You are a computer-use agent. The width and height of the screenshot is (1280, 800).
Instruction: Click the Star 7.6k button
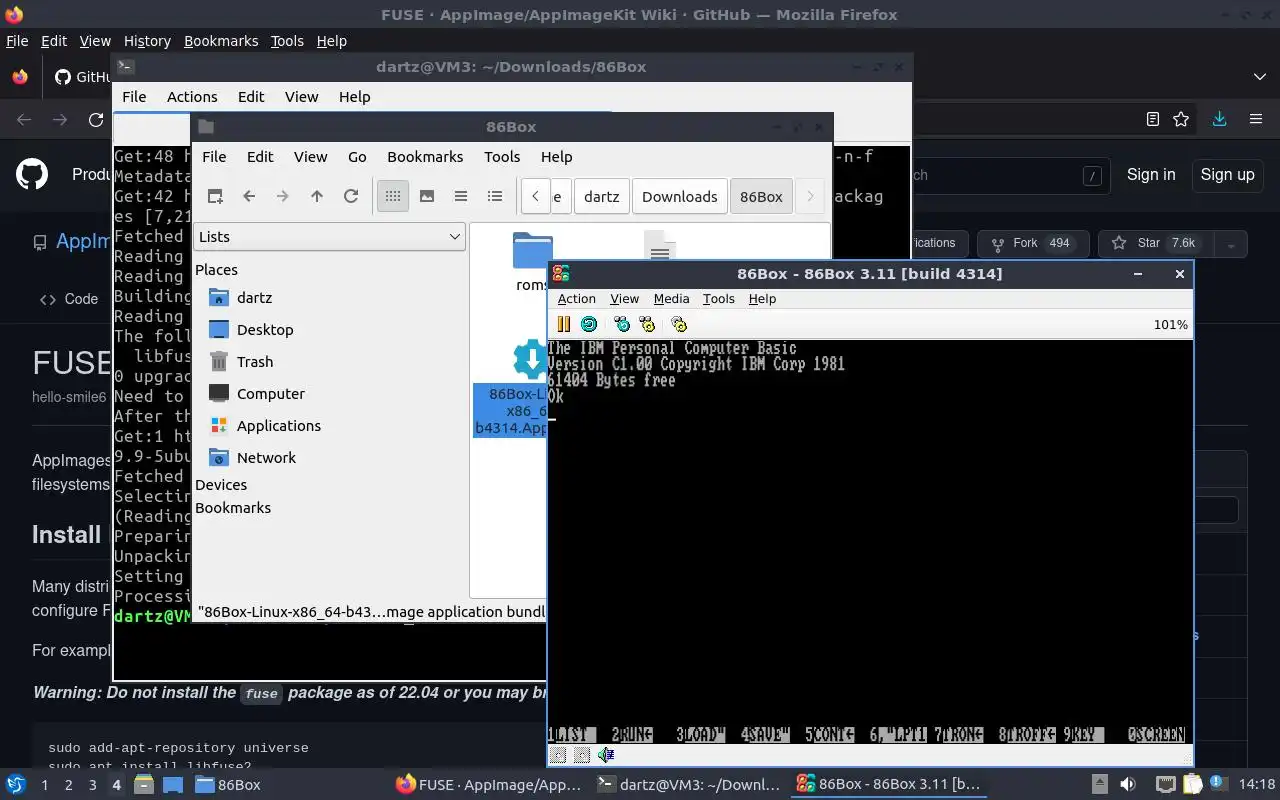point(1154,243)
